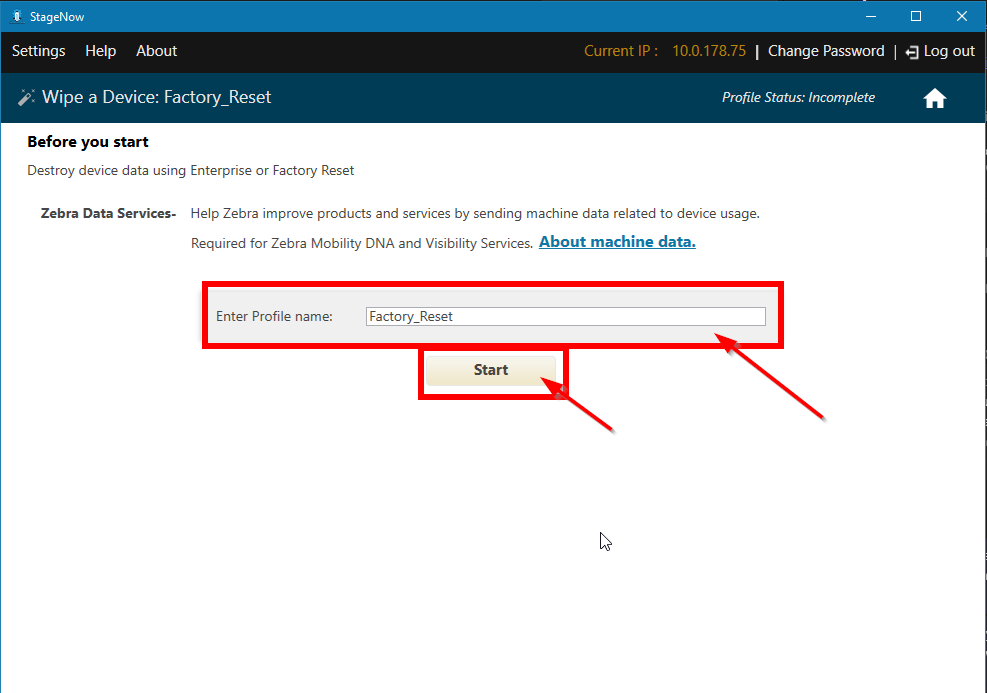The width and height of the screenshot is (987, 693).
Task: Click the Home icon to return home
Action: click(x=934, y=97)
